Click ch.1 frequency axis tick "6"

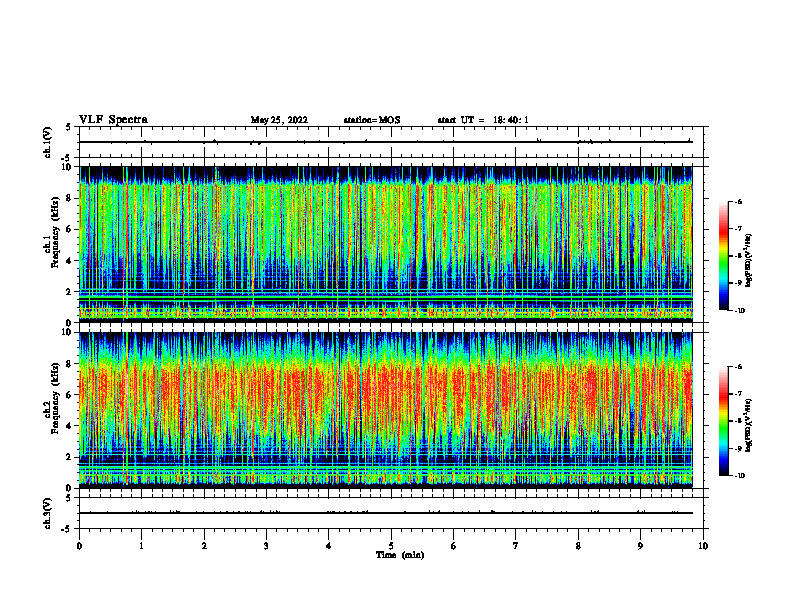click(x=70, y=229)
